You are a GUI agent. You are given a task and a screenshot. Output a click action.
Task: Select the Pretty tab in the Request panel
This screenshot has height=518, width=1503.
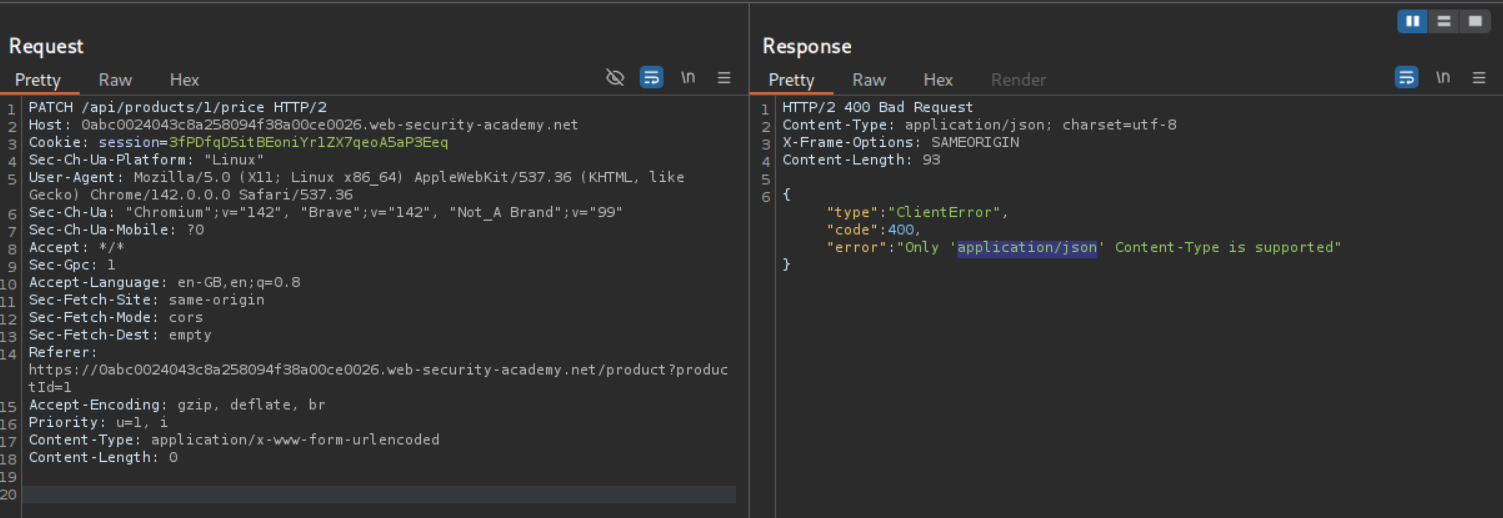click(x=38, y=80)
